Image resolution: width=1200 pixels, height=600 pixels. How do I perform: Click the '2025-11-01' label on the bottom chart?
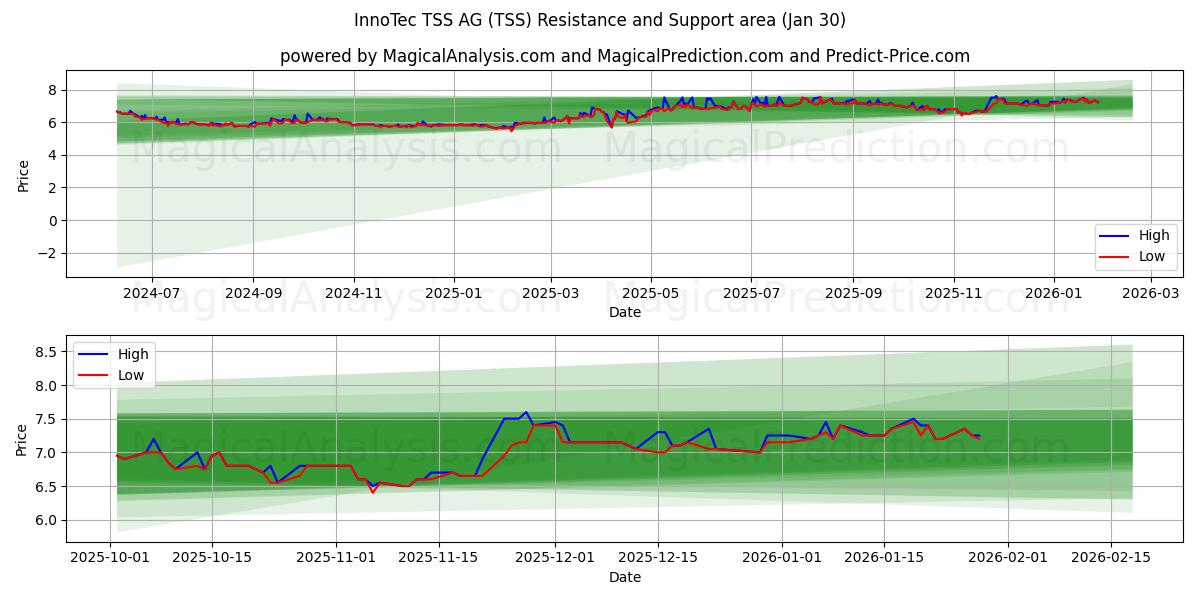pos(335,559)
